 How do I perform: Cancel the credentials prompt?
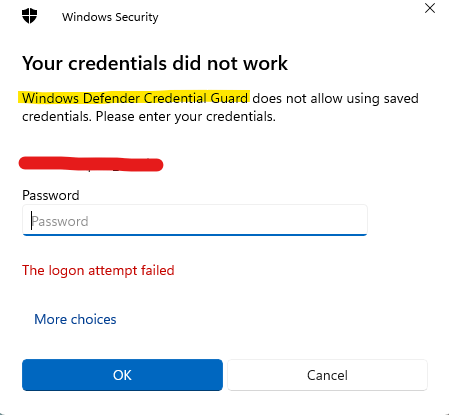tap(327, 375)
